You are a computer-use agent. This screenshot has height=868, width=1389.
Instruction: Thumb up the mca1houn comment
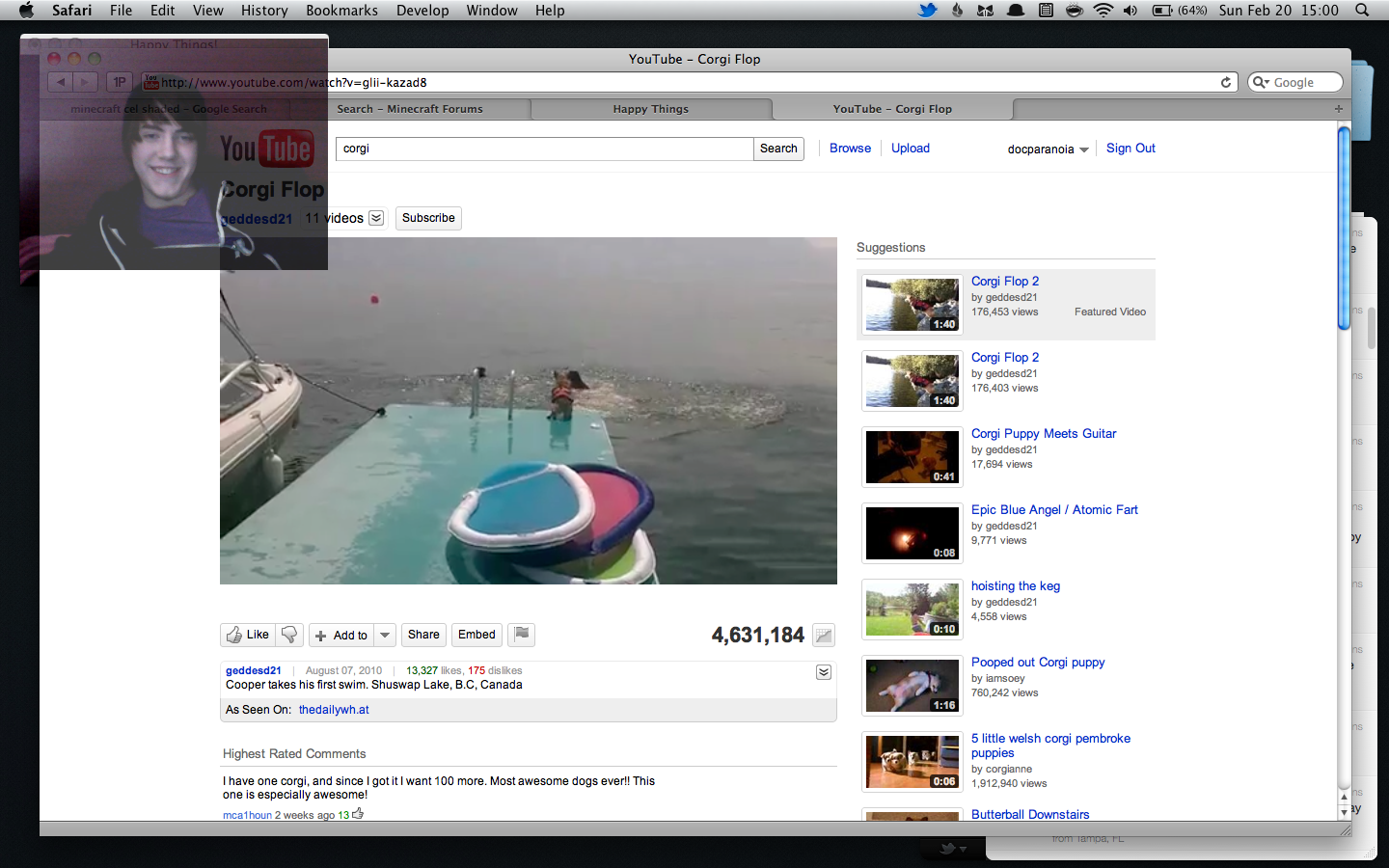pos(358,814)
